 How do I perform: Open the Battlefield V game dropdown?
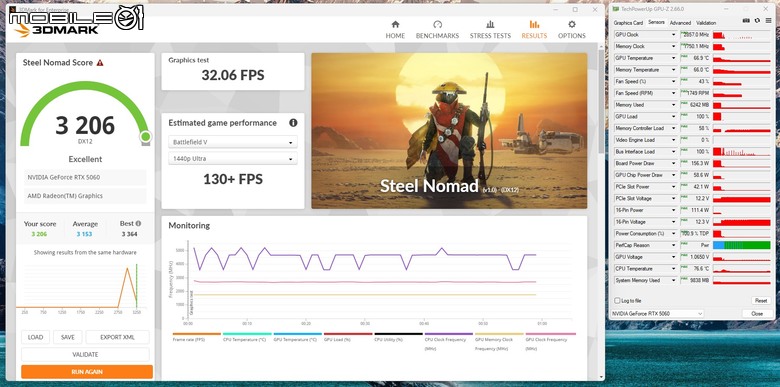point(233,142)
